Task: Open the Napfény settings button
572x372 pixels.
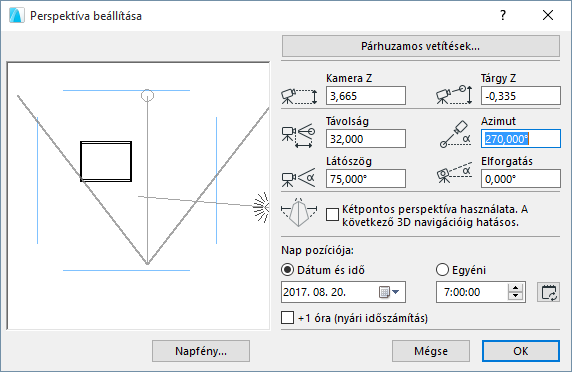Action: tap(201, 351)
